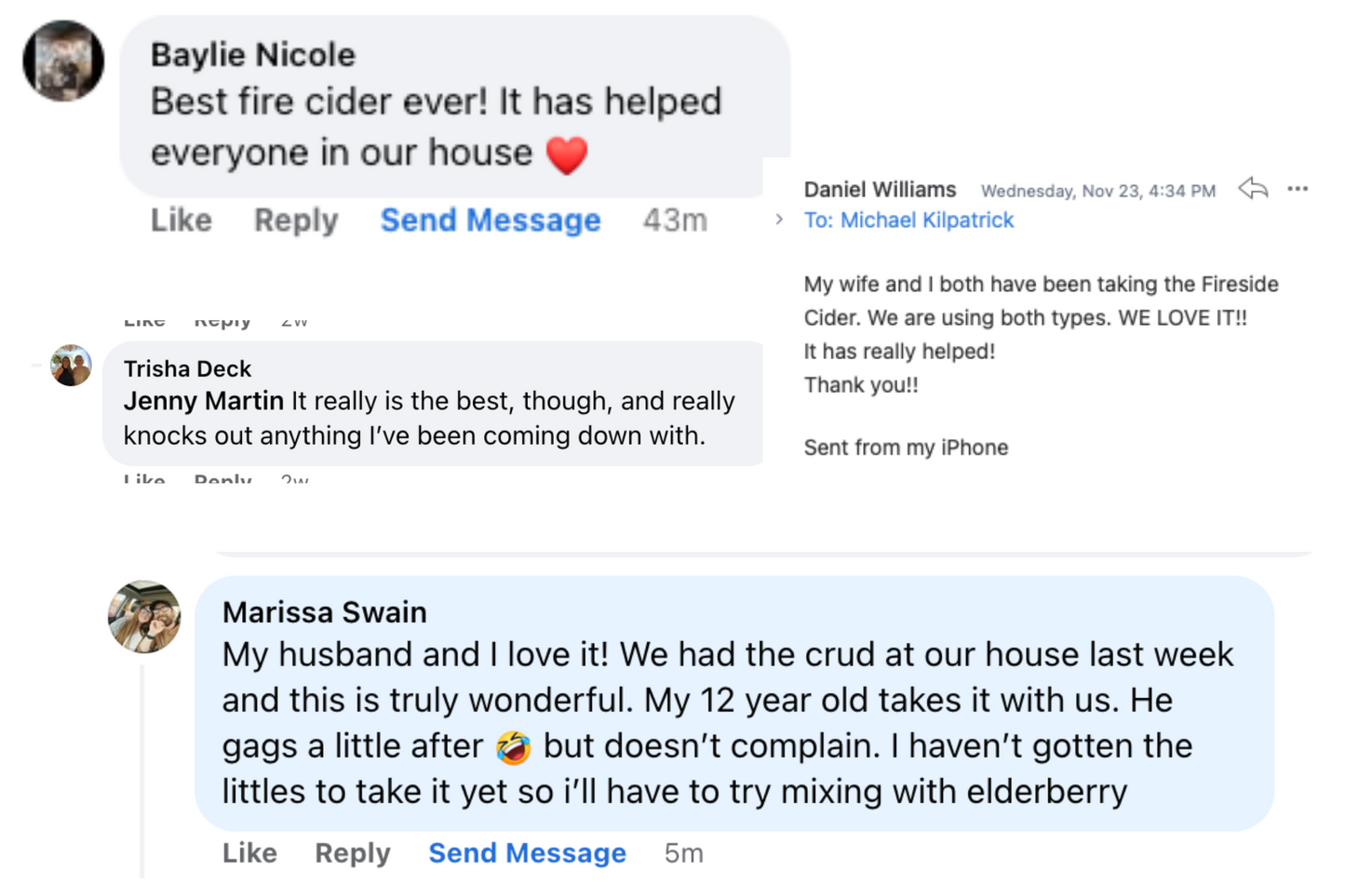Open Baylie Nicole's profile picture
This screenshot has width=1345, height=896.
click(63, 61)
